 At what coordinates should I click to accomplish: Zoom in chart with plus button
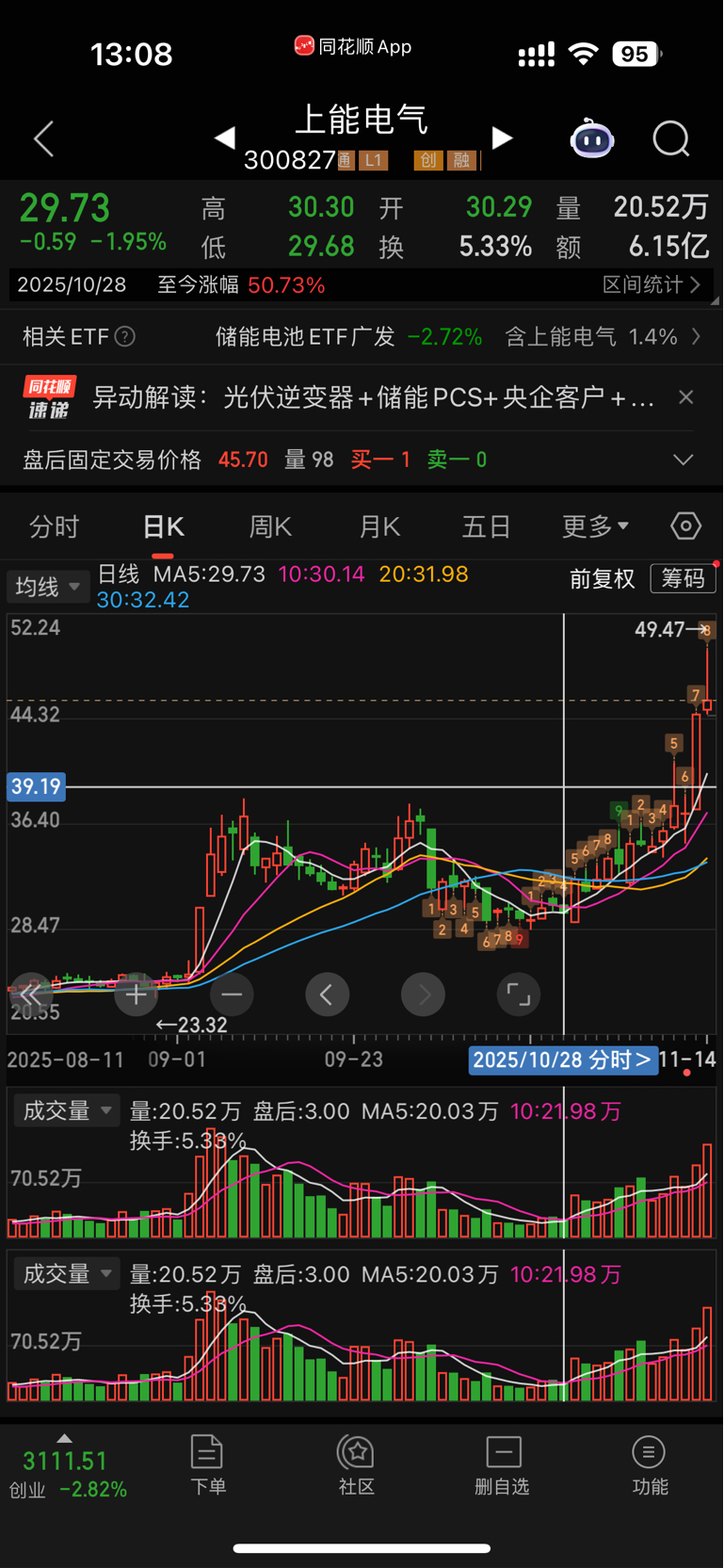(136, 994)
